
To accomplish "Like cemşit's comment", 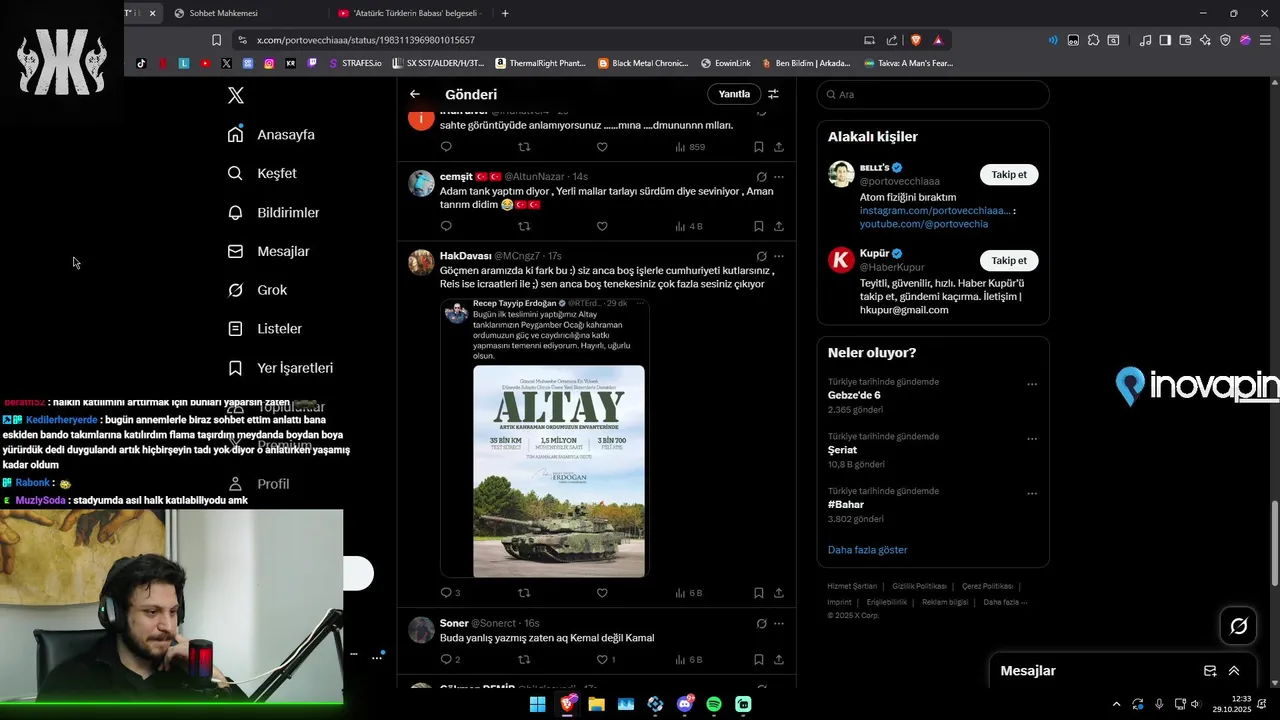I will point(602,226).
